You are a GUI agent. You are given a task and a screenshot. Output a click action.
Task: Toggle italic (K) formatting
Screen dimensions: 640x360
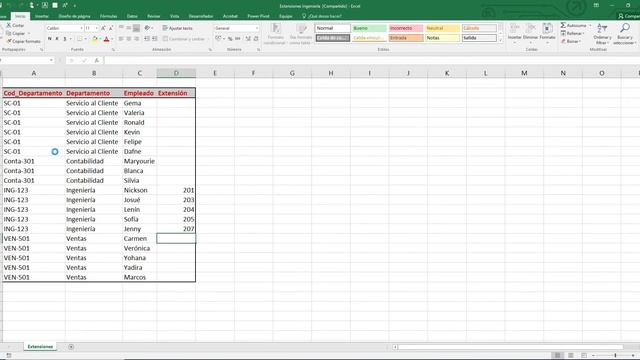tap(57, 39)
